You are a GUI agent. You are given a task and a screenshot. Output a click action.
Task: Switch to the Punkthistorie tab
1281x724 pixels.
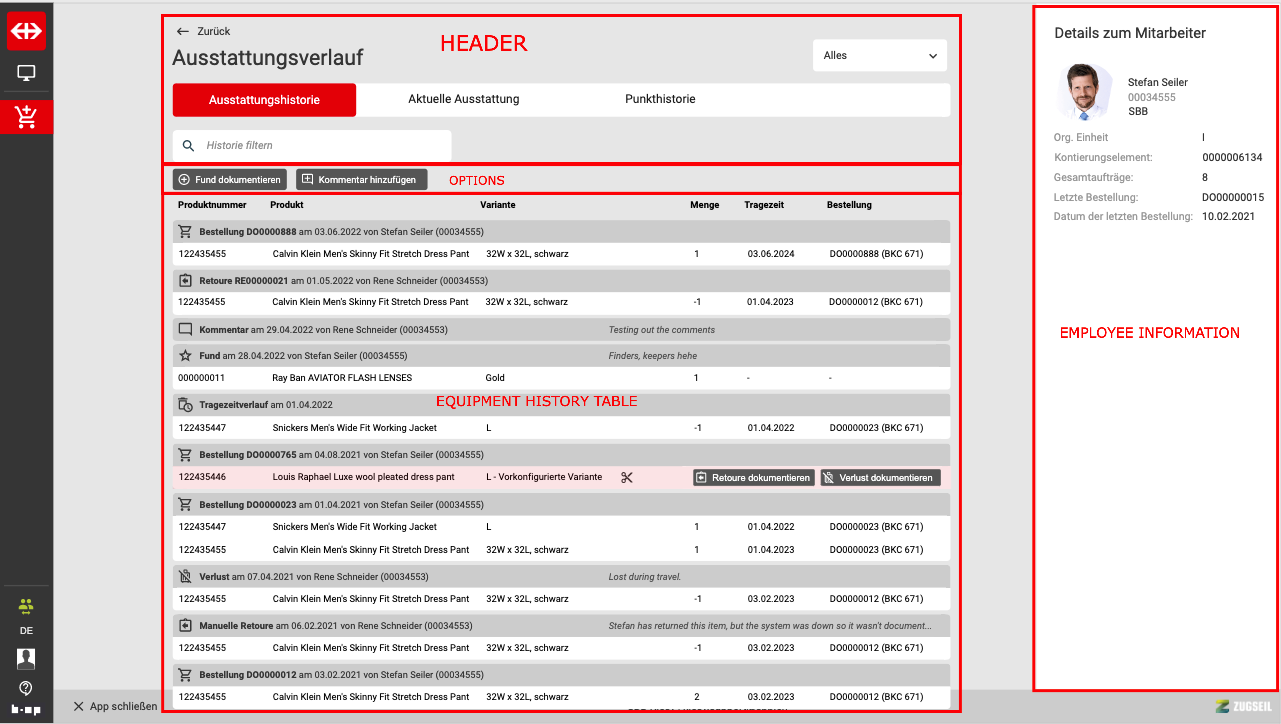[660, 100]
